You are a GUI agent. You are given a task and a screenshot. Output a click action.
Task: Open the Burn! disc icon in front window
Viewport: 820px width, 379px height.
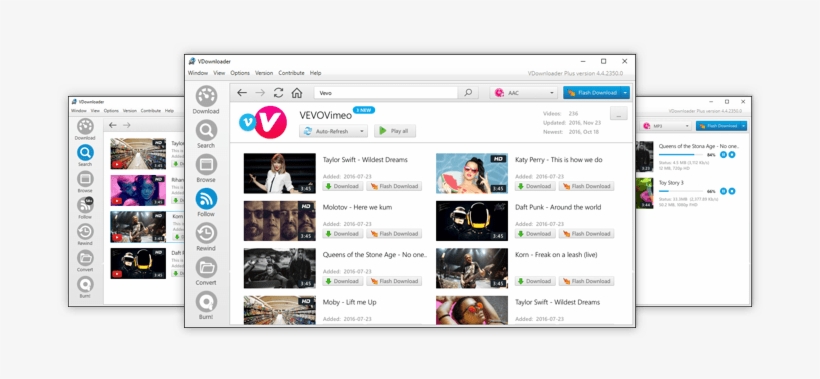[206, 302]
